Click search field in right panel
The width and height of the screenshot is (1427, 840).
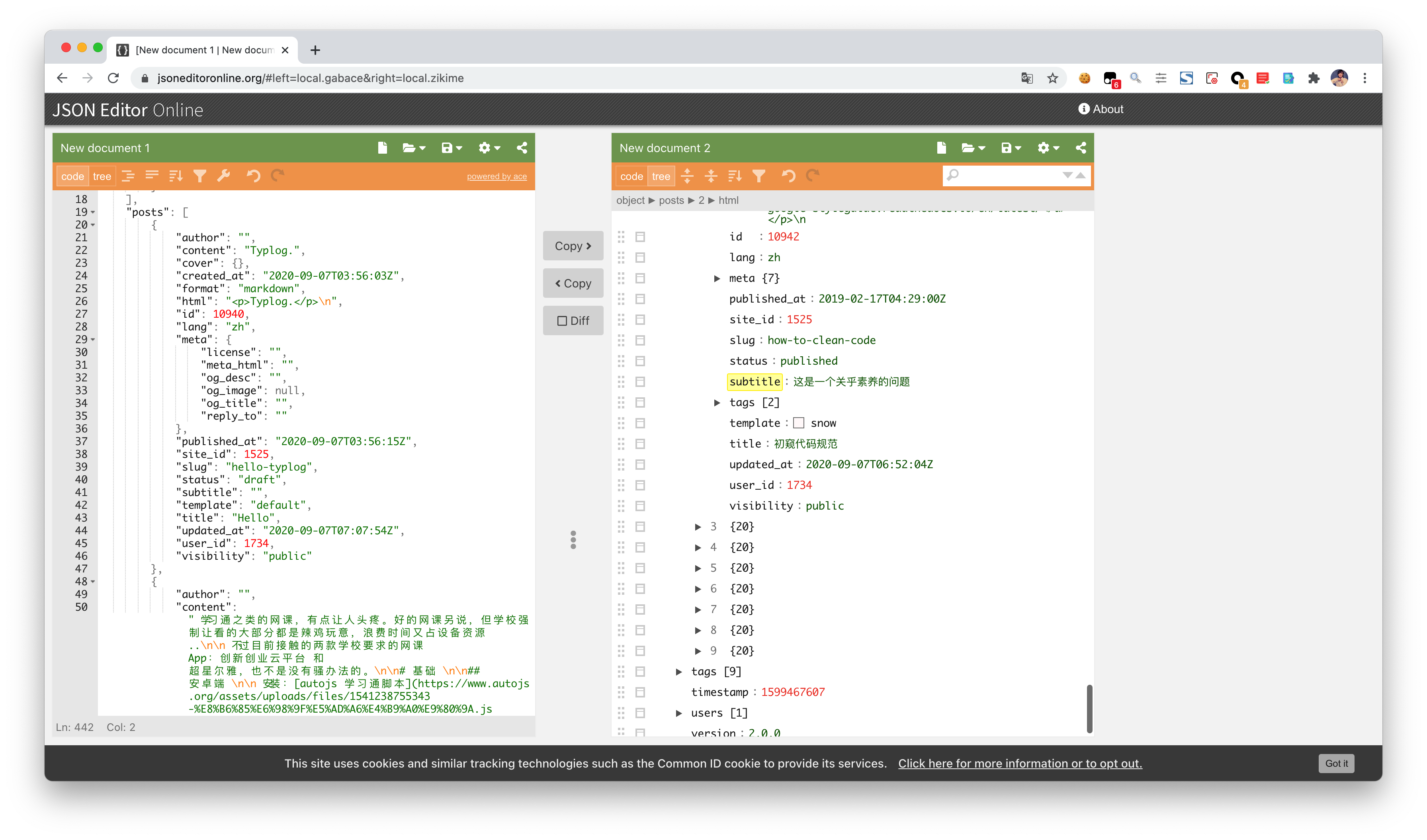click(x=1010, y=175)
